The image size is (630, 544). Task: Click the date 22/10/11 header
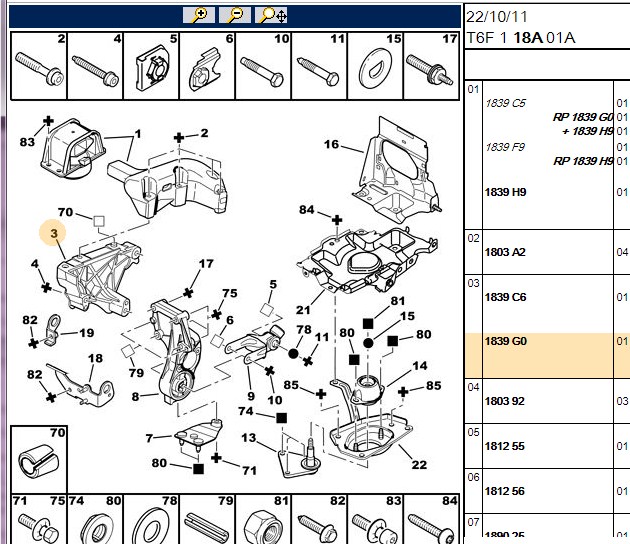[x=497, y=17]
